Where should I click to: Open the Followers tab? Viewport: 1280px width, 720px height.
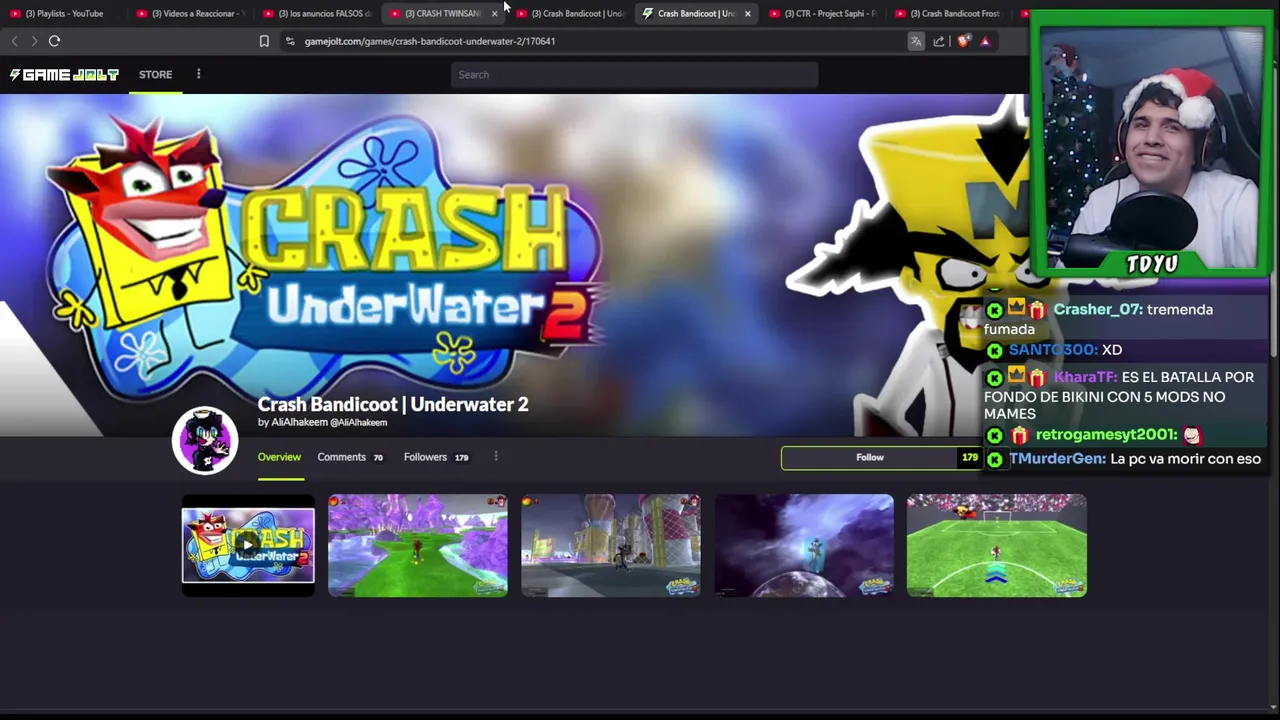click(436, 457)
